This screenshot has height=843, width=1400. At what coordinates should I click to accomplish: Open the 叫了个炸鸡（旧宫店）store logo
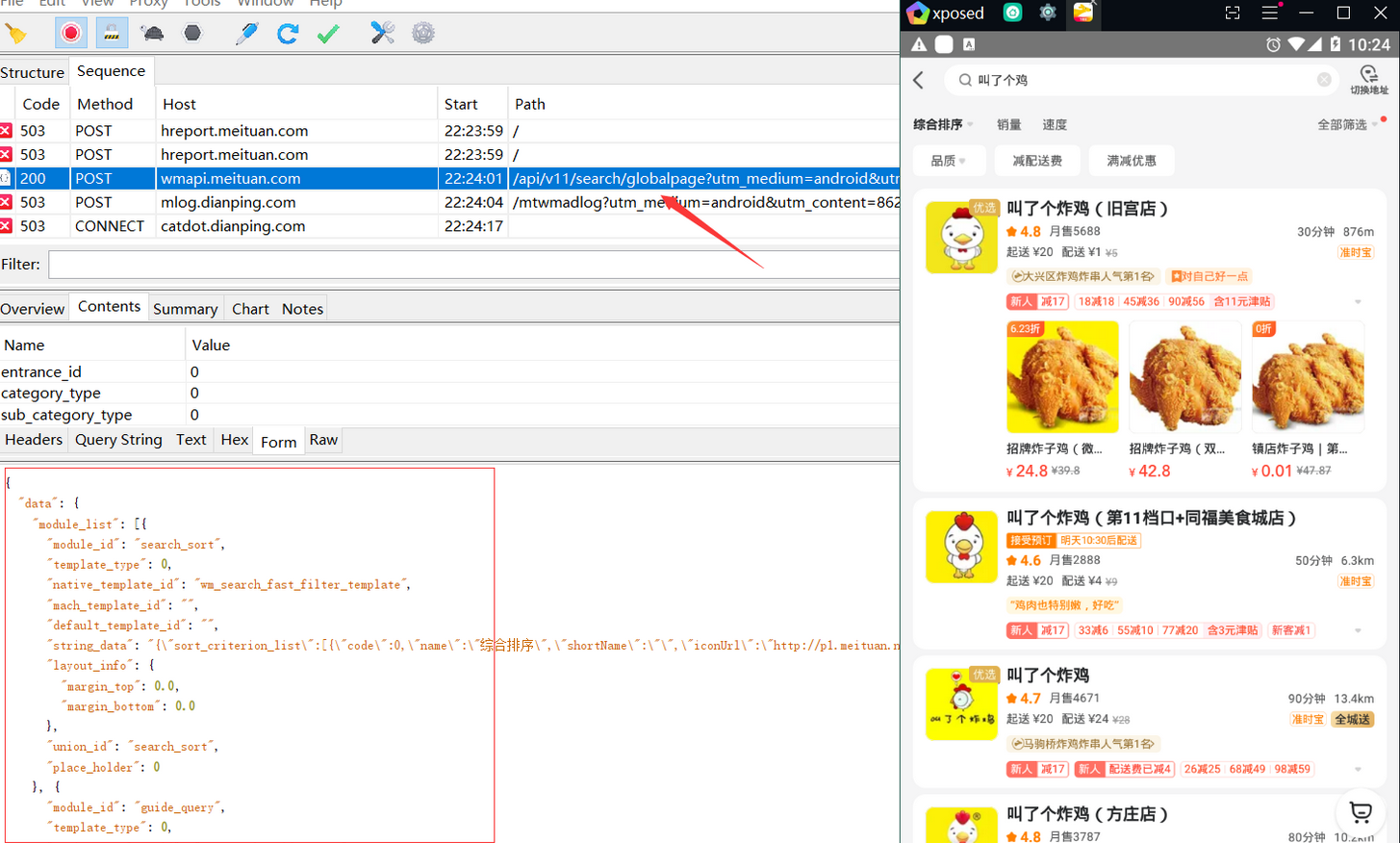(x=962, y=237)
